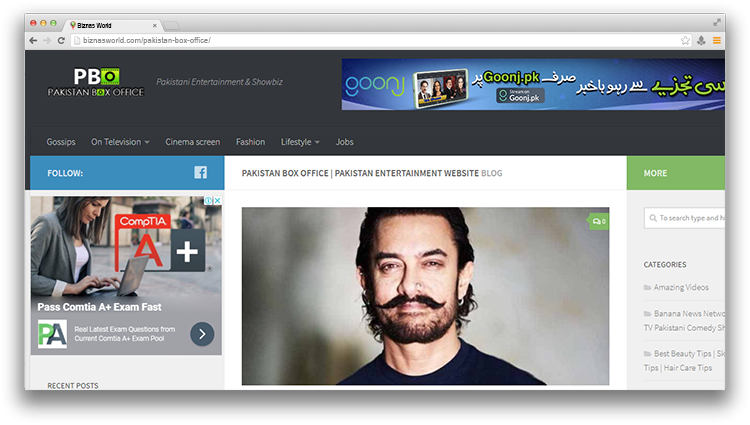Click the Stream on Goonj.pk button in banner

[520, 96]
